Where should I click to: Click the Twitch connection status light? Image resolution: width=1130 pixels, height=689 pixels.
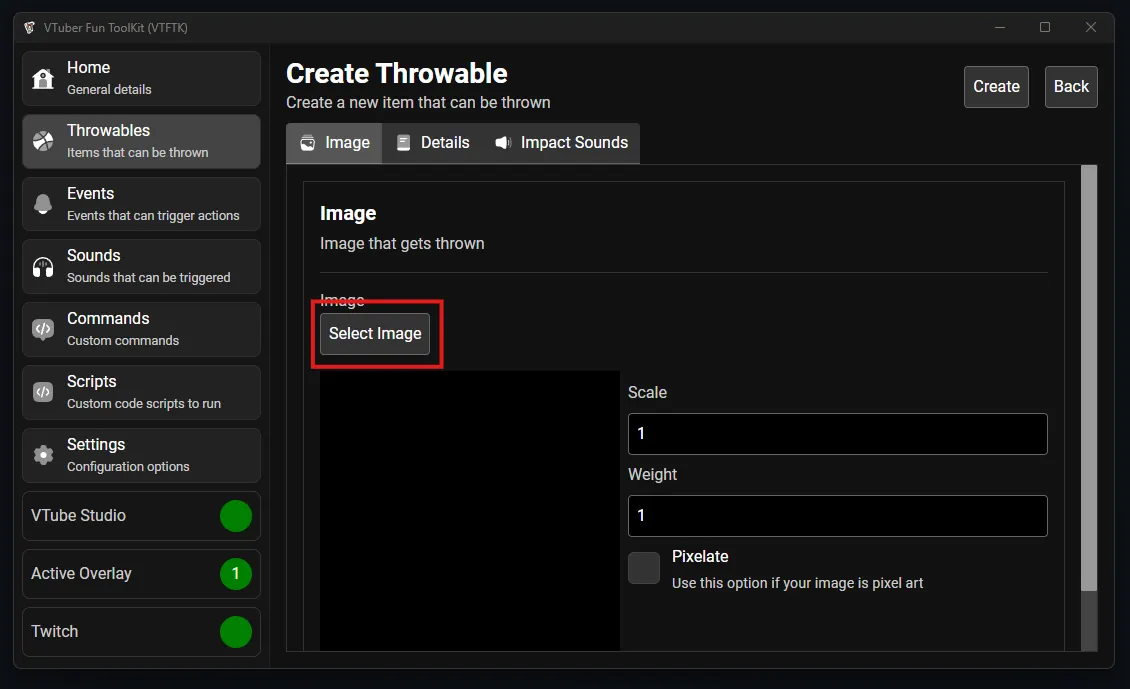point(236,632)
